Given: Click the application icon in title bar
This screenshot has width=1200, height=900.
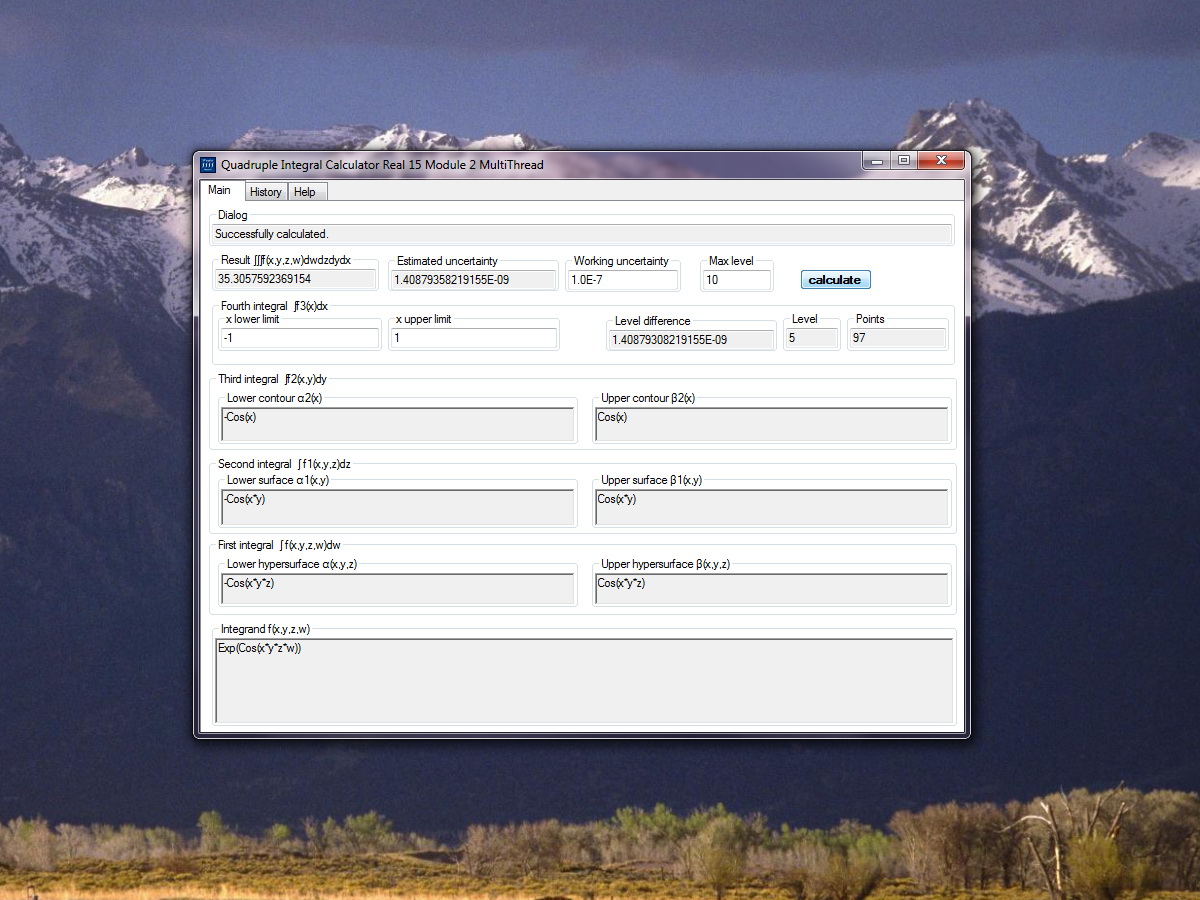Looking at the screenshot, I should (208, 164).
